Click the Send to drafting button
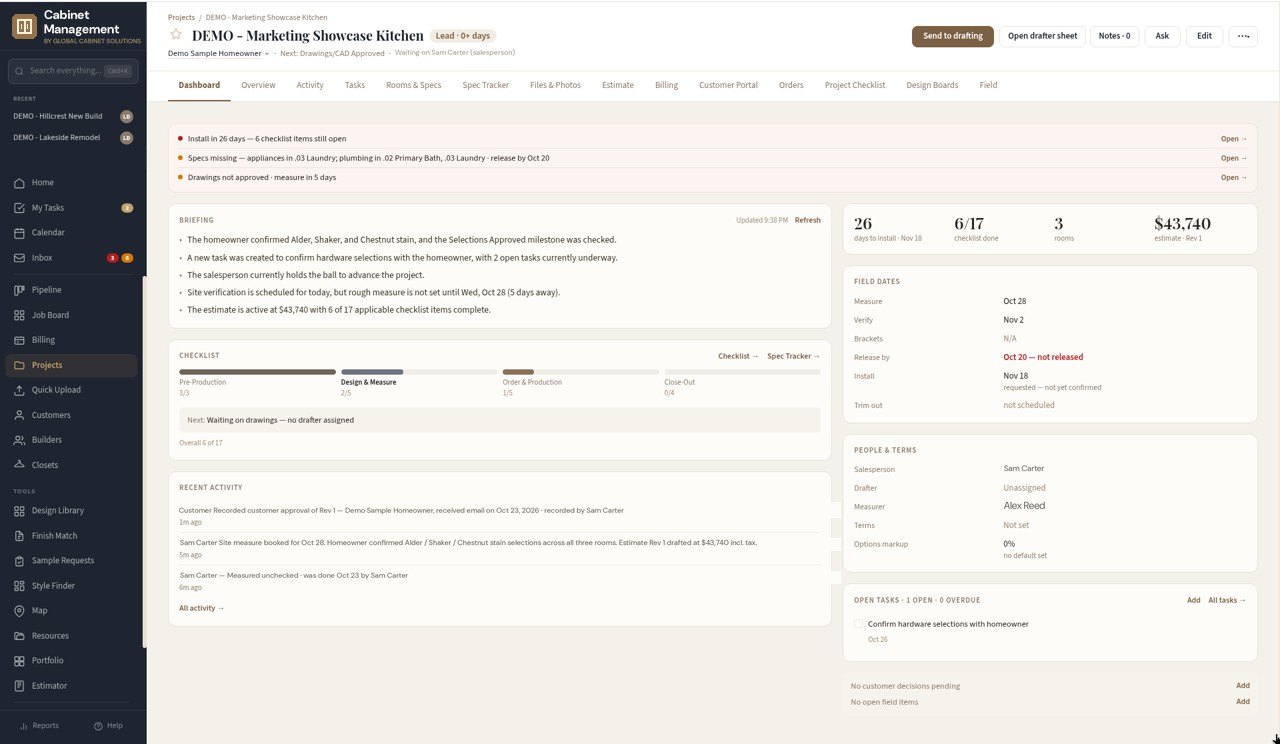The height and width of the screenshot is (744, 1280). coord(953,36)
